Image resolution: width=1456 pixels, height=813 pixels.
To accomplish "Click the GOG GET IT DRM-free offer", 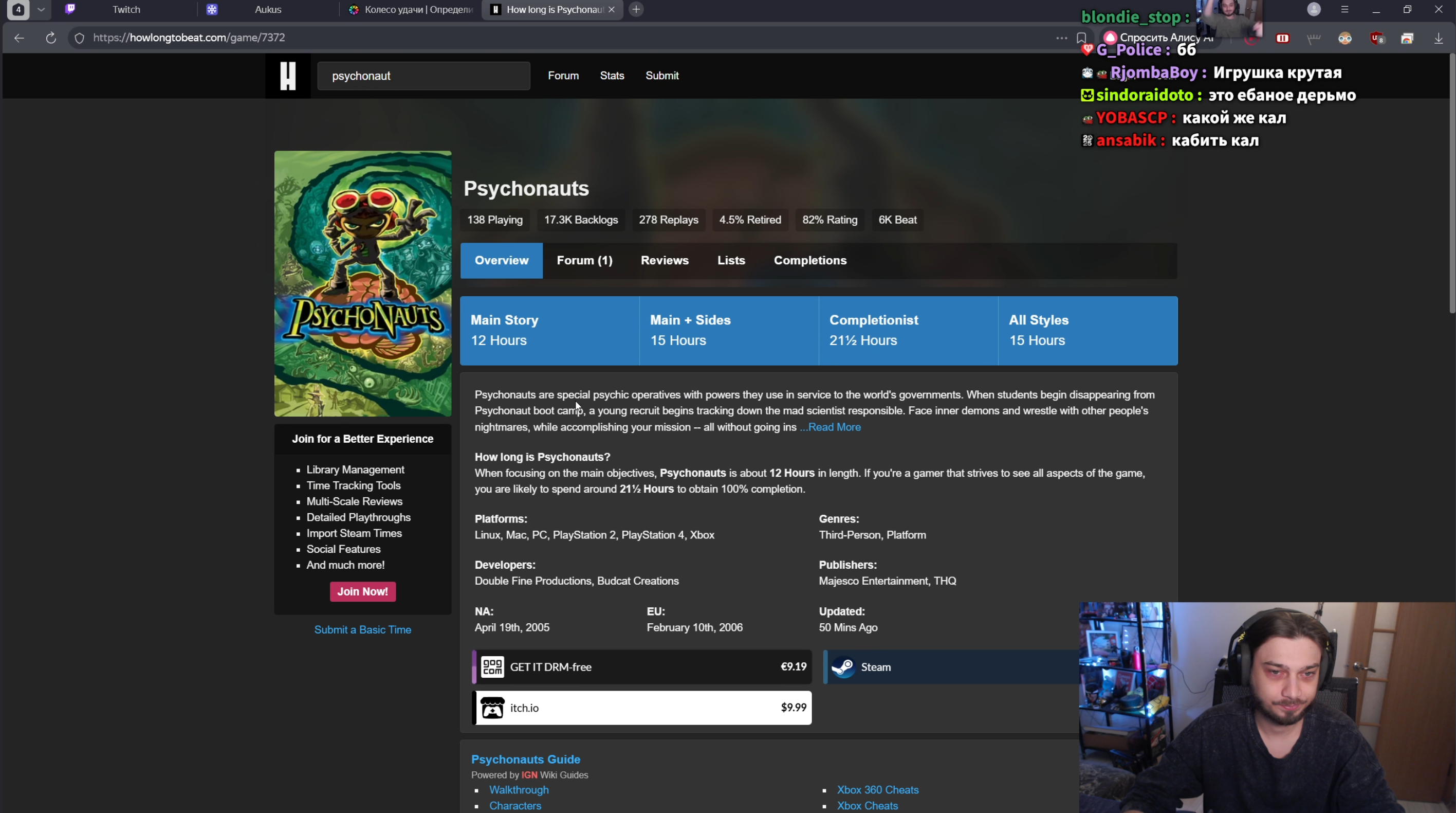I will (x=641, y=667).
